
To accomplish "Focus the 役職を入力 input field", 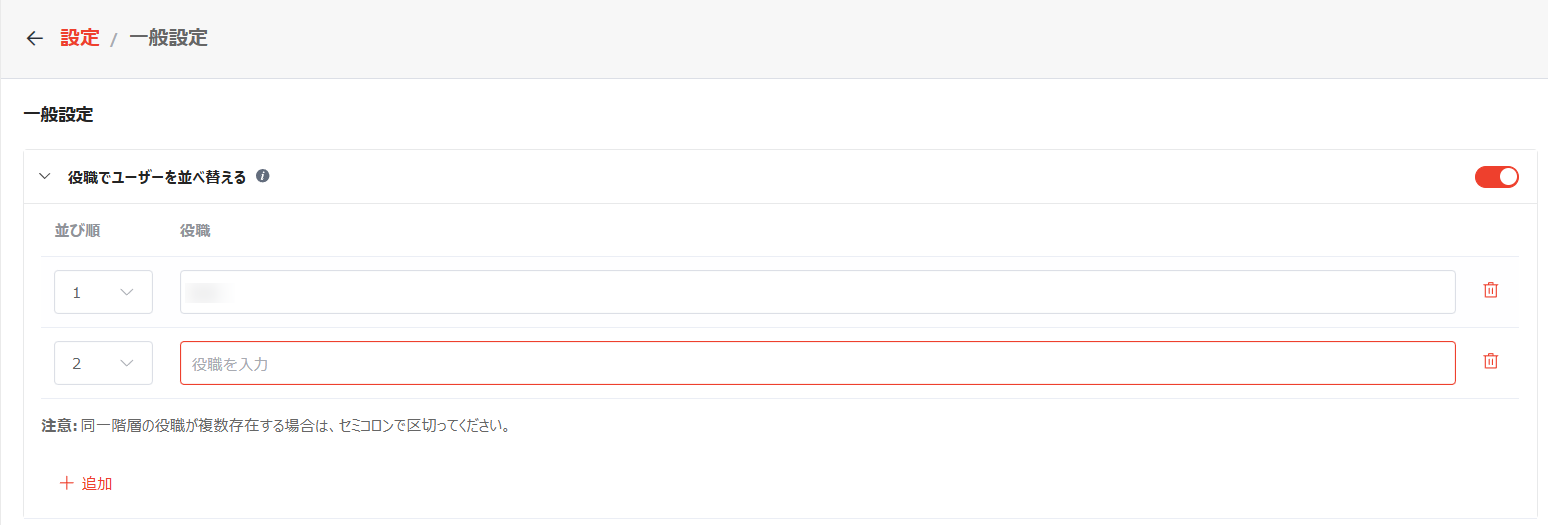I will pos(817,363).
